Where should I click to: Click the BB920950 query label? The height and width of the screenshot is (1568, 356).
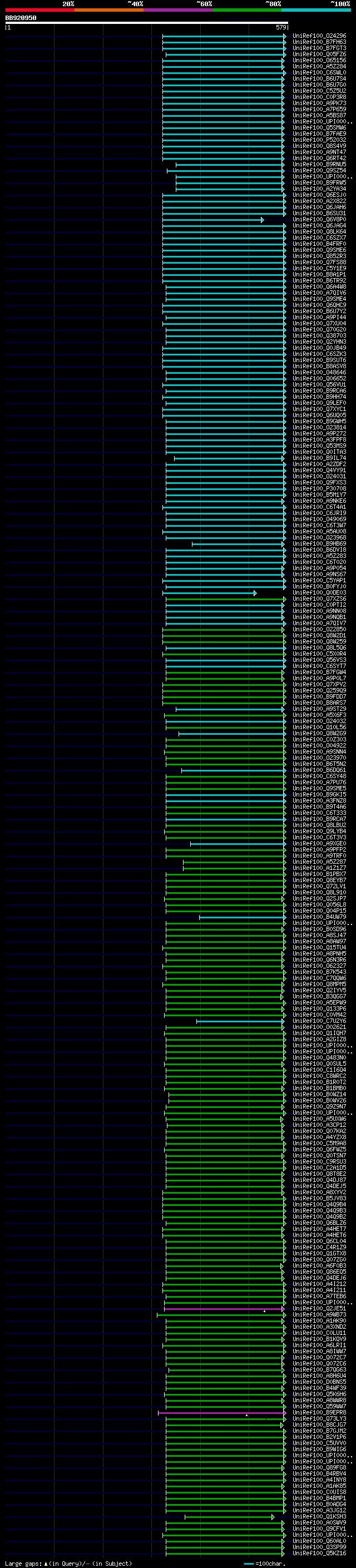coord(21,18)
